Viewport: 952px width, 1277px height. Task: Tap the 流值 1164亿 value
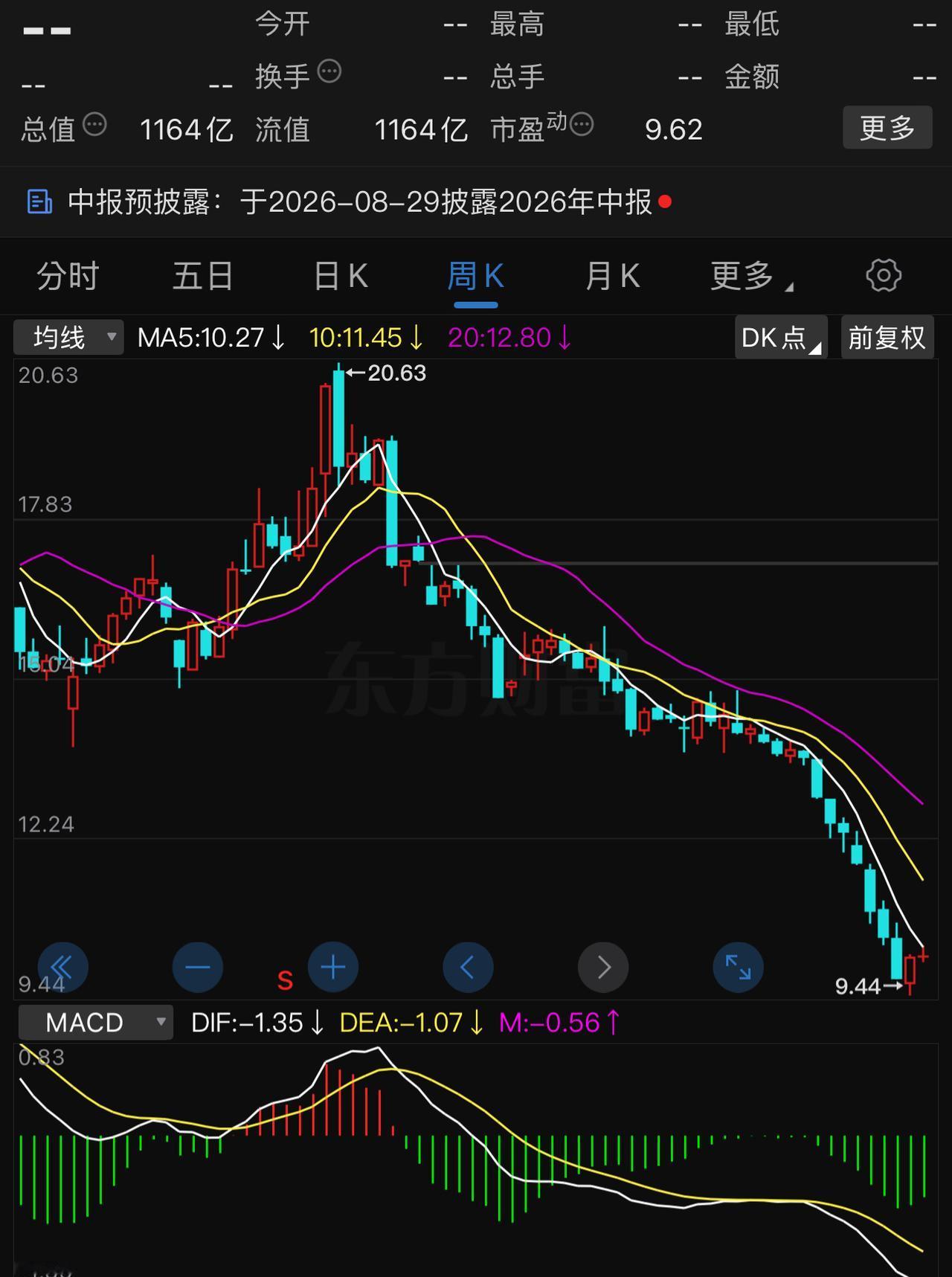[421, 129]
